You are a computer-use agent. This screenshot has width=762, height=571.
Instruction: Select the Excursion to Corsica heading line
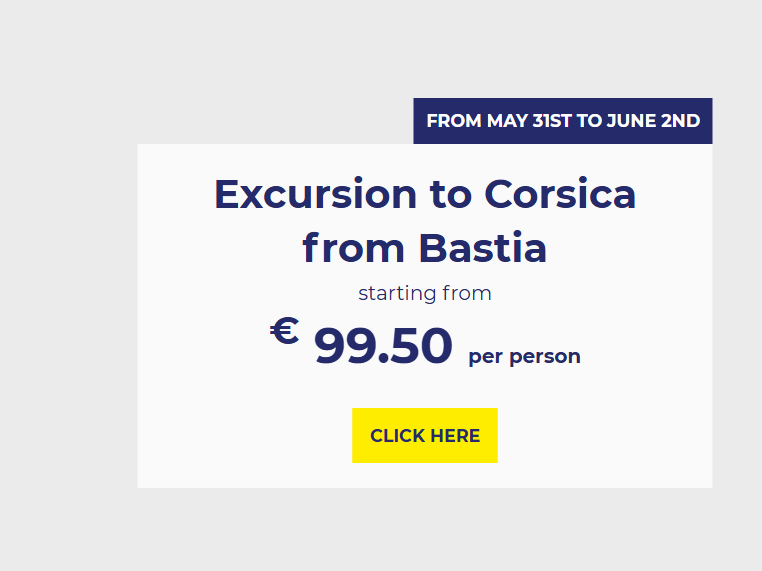pos(425,194)
